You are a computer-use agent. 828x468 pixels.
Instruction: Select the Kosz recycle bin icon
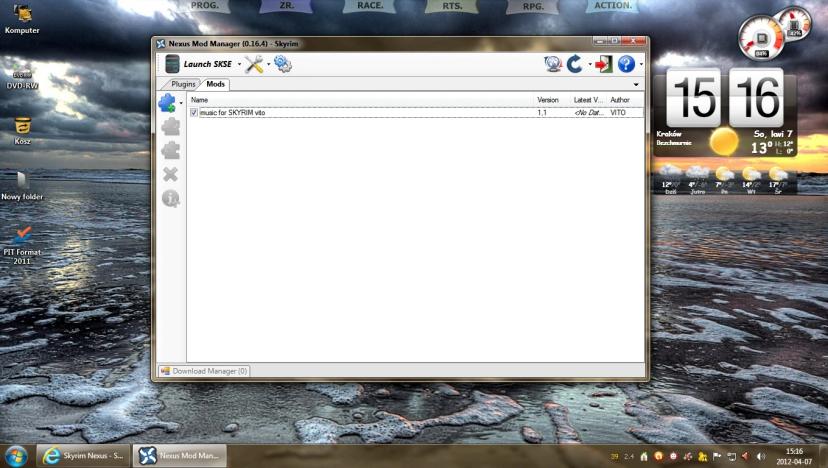pyautogui.click(x=22, y=131)
